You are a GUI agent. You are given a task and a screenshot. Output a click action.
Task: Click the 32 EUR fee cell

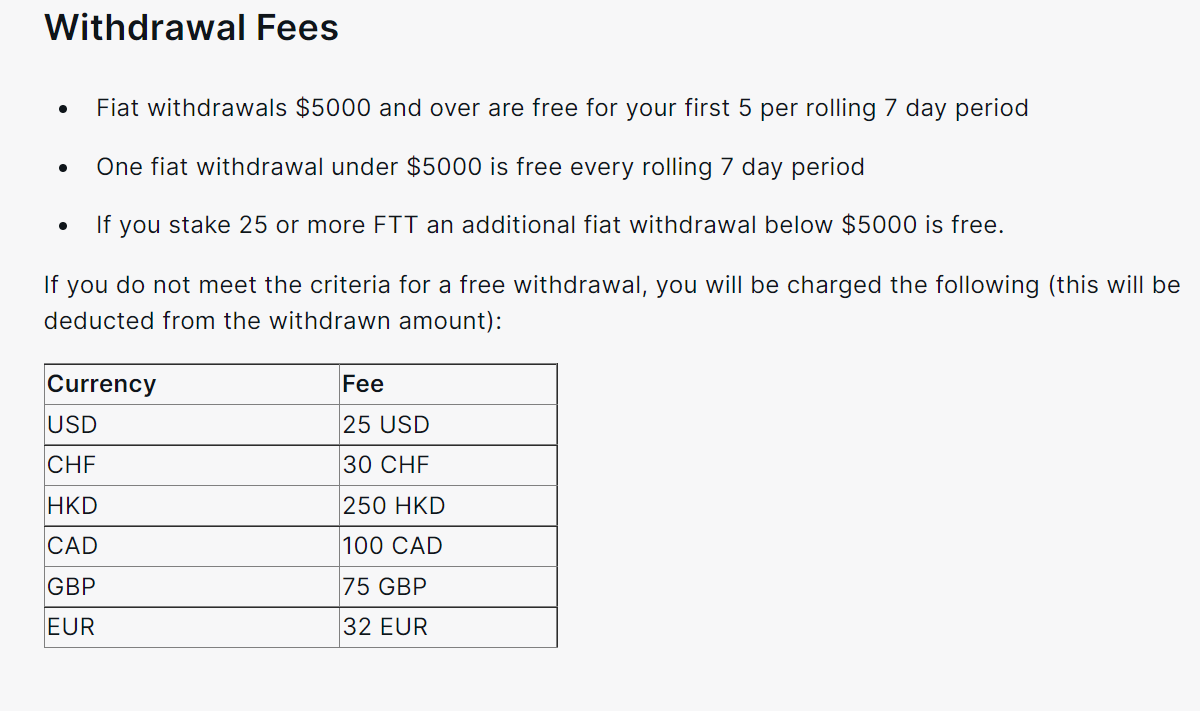(385, 627)
